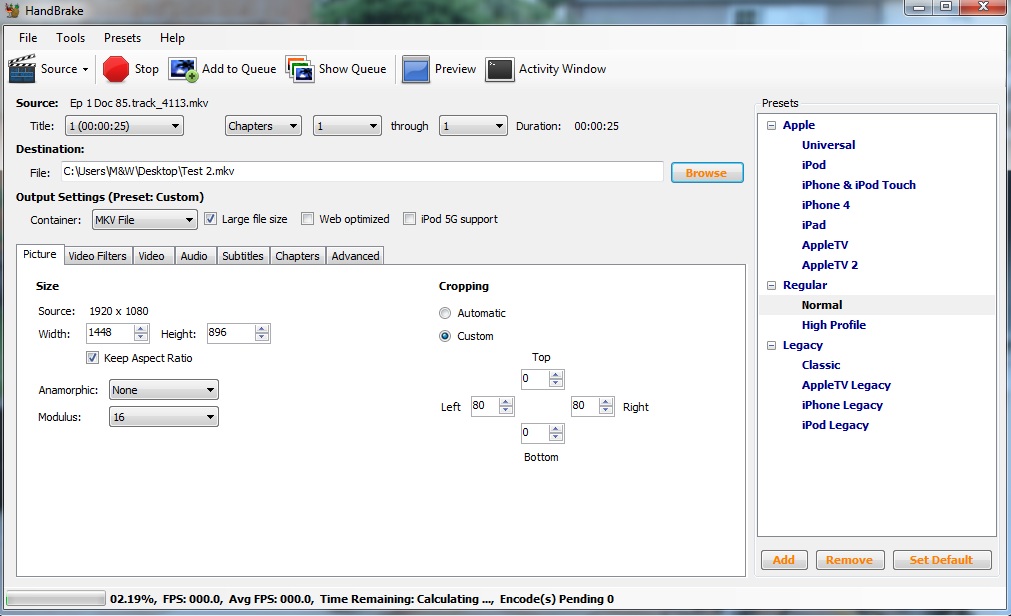Click the Left crop value field
The image size is (1011, 616).
(x=485, y=406)
